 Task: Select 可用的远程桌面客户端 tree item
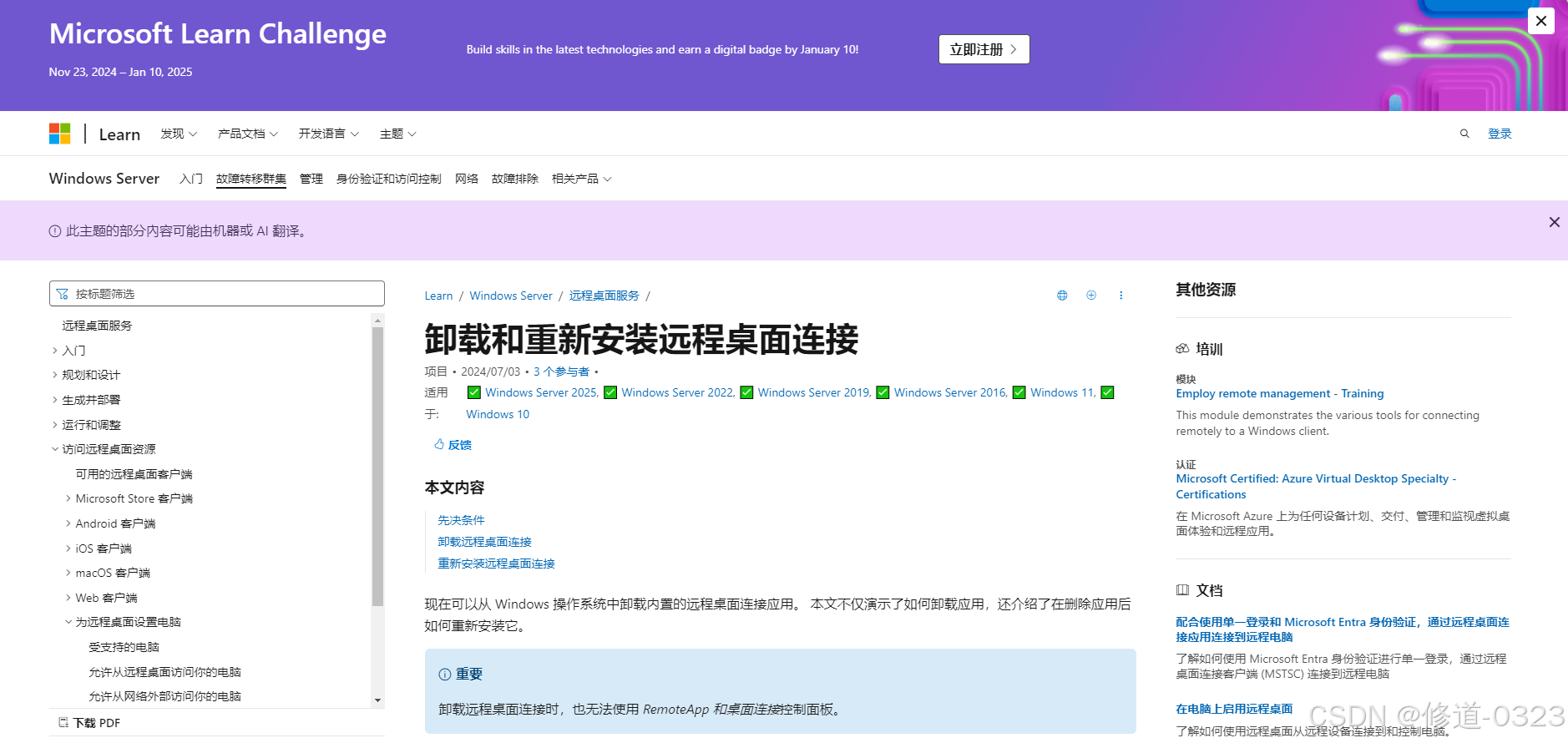(134, 474)
